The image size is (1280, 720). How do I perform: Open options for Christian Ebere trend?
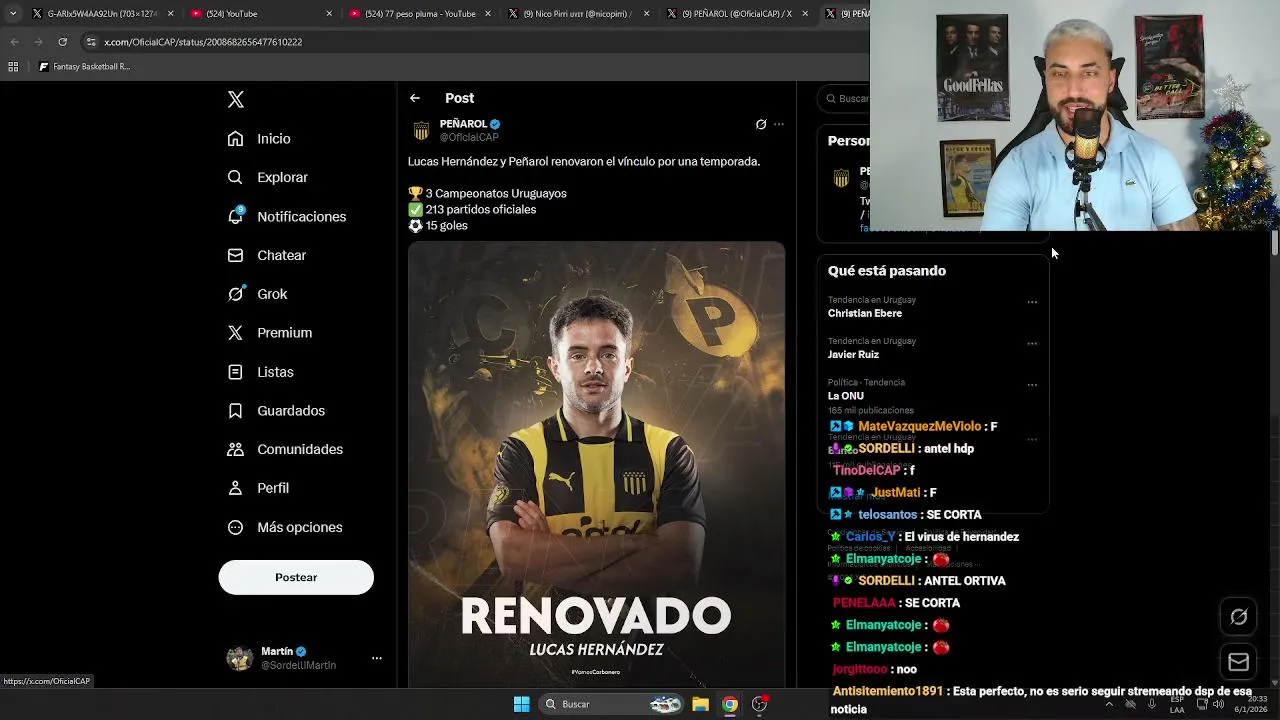click(1032, 302)
